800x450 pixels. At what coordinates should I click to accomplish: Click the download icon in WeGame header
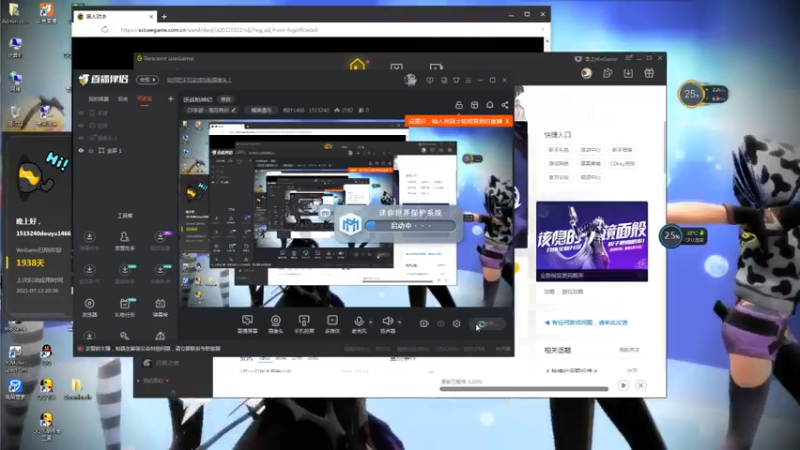628,73
